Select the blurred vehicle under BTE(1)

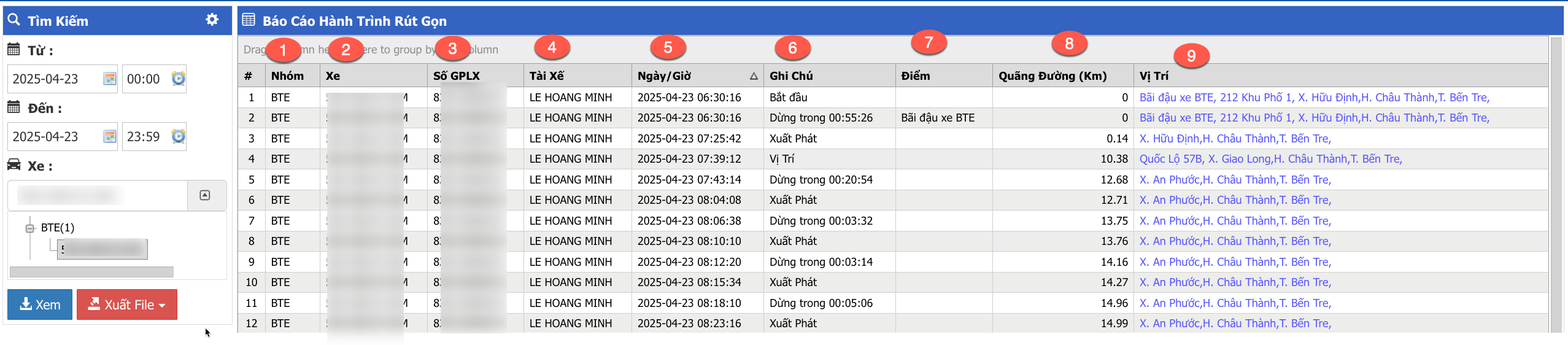[x=102, y=249]
